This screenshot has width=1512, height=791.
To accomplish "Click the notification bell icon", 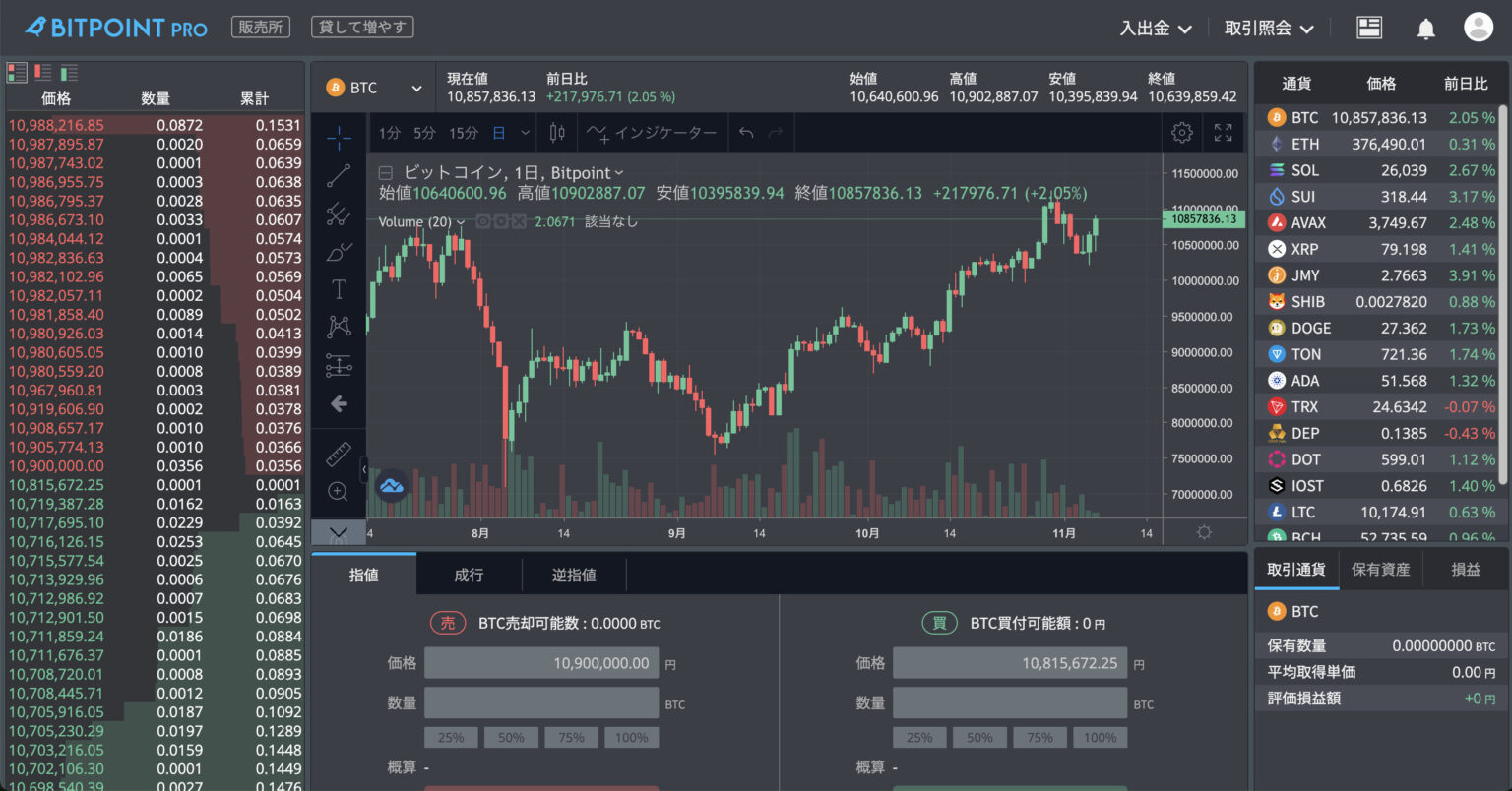I will (x=1425, y=28).
